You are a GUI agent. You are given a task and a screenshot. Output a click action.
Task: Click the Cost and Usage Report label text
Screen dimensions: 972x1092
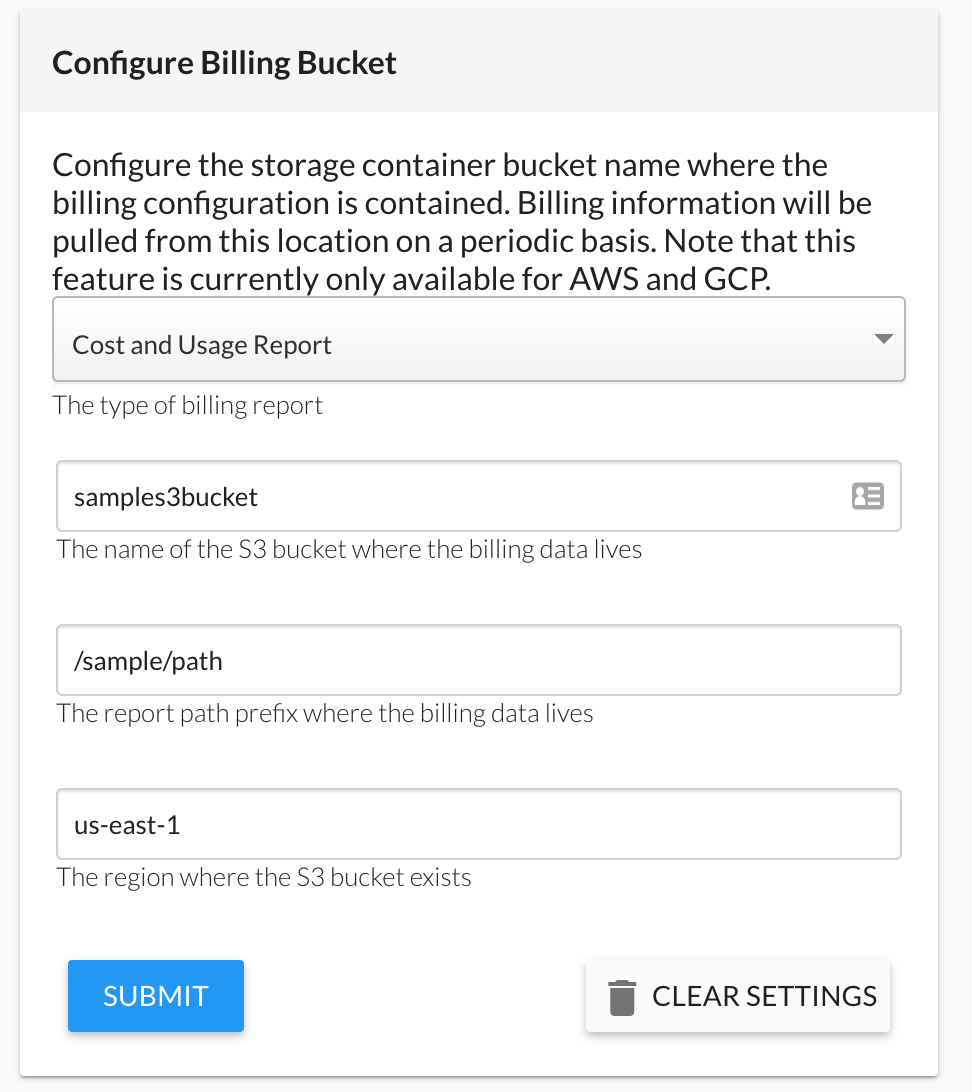coord(201,344)
